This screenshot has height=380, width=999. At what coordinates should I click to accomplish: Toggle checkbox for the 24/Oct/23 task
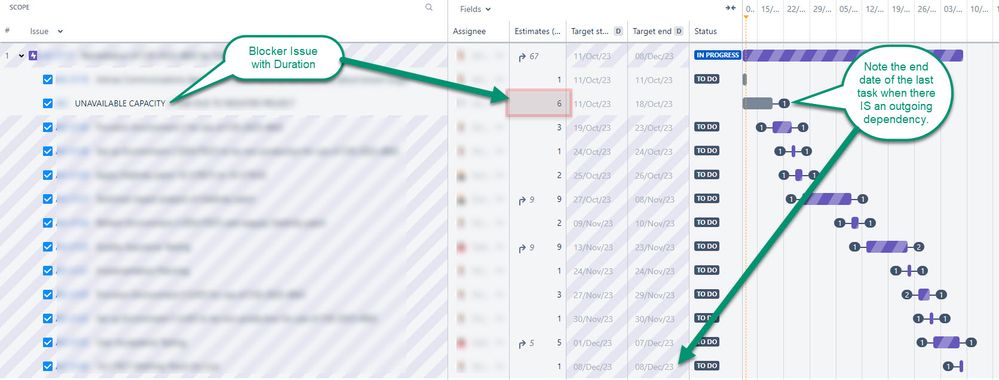click(x=48, y=151)
